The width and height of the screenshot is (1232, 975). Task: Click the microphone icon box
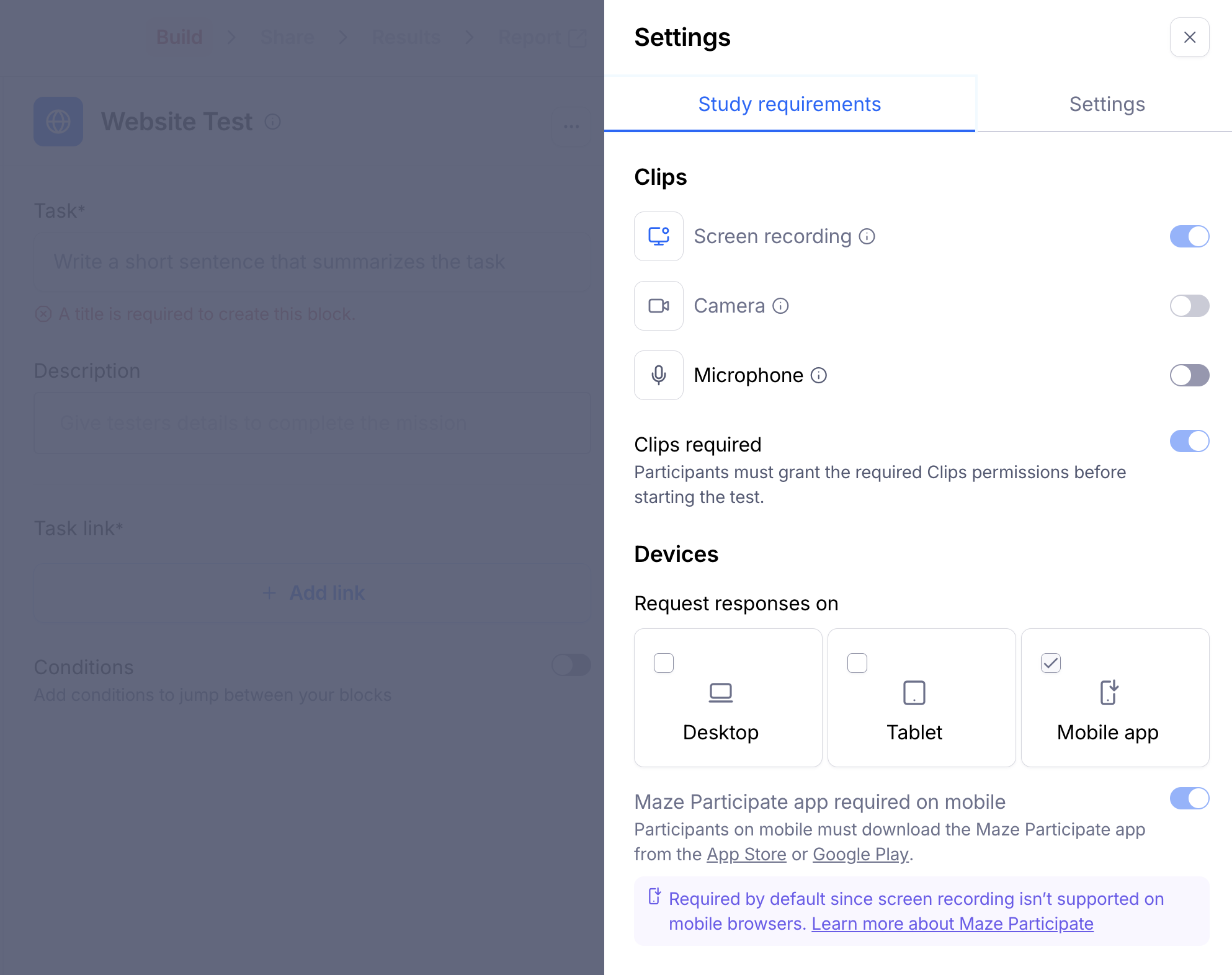click(x=658, y=375)
